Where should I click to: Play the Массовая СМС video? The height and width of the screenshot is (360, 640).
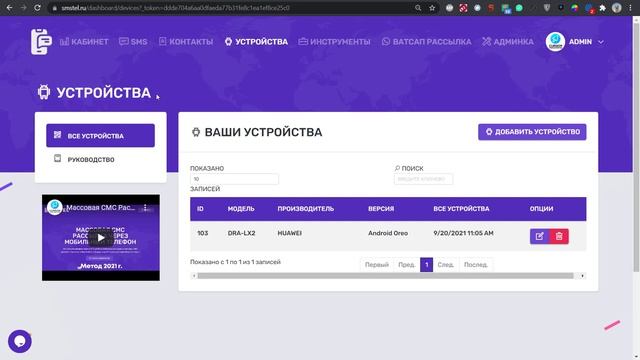point(101,238)
